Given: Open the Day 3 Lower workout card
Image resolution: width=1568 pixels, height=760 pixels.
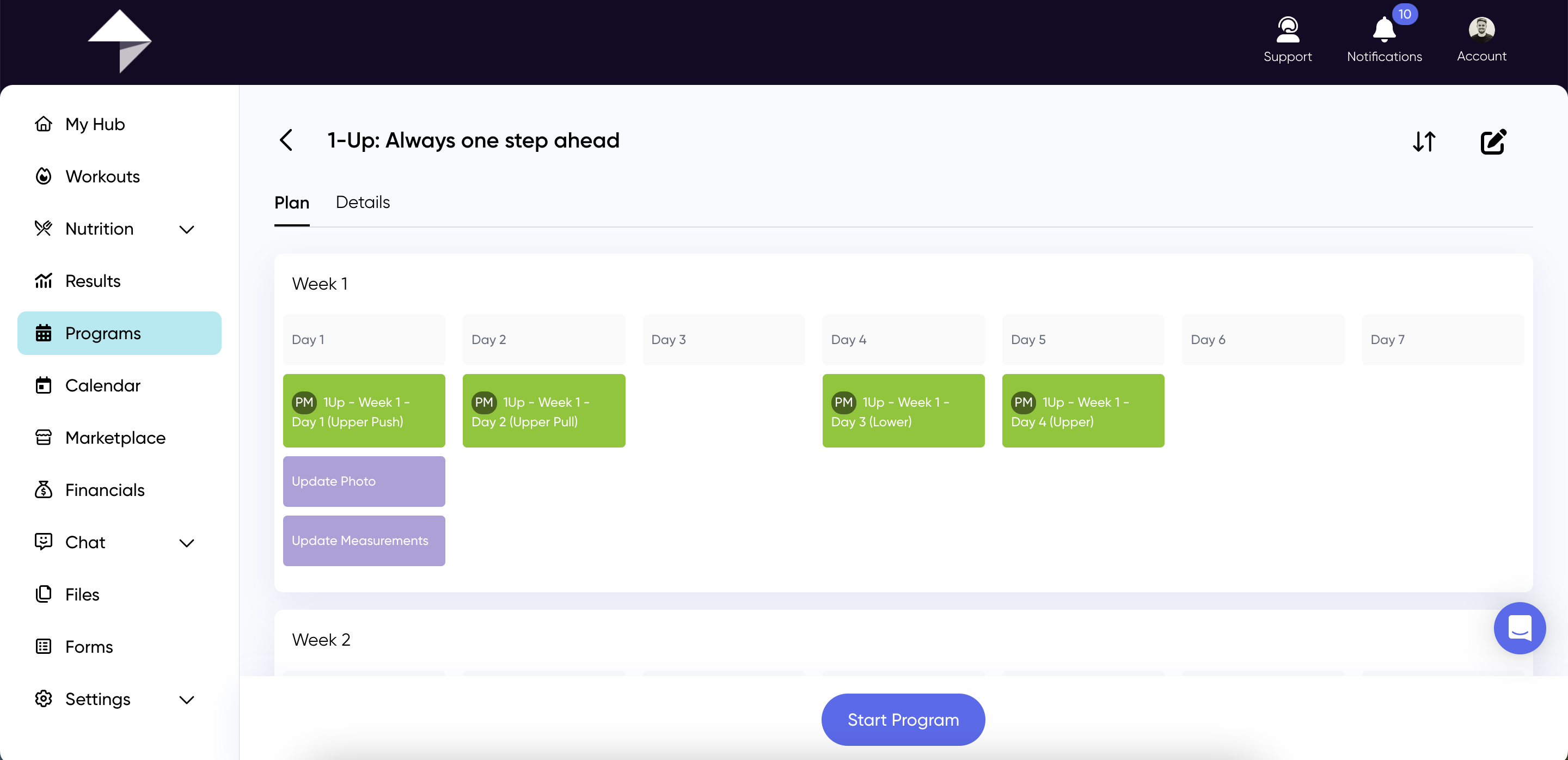Looking at the screenshot, I should [x=903, y=410].
